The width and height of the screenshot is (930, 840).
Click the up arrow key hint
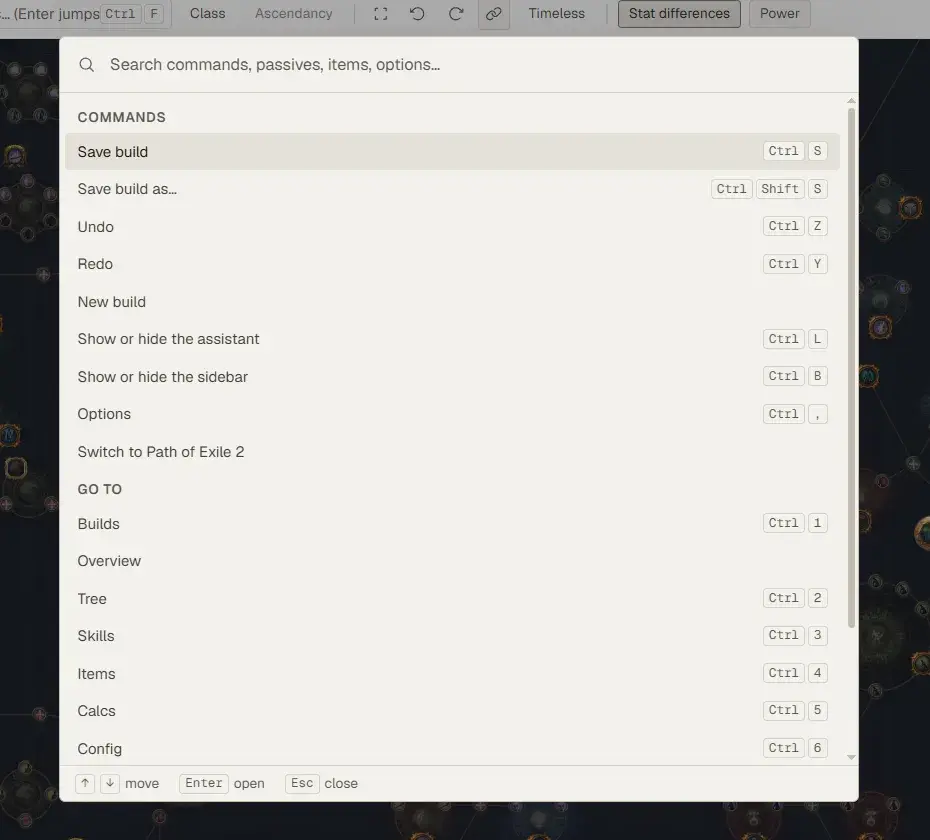pos(85,784)
